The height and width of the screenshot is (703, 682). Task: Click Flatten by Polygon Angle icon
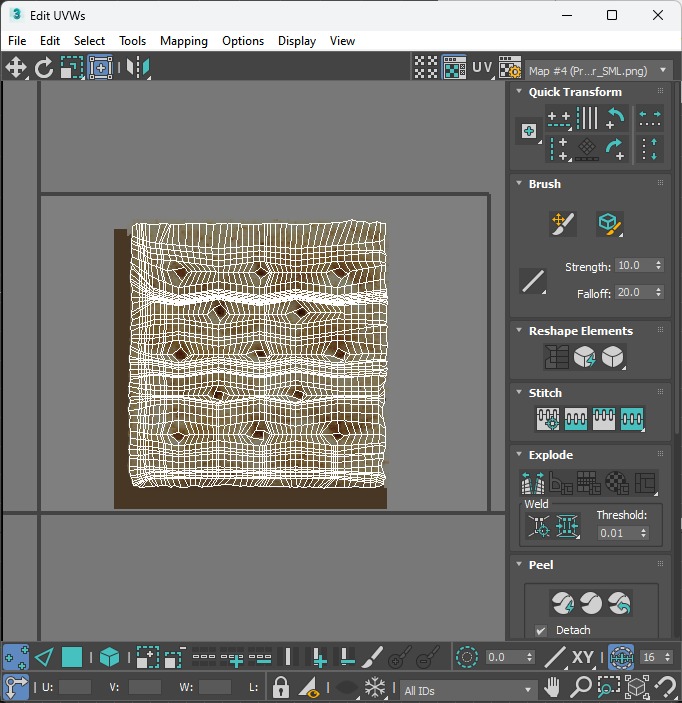(x=560, y=483)
